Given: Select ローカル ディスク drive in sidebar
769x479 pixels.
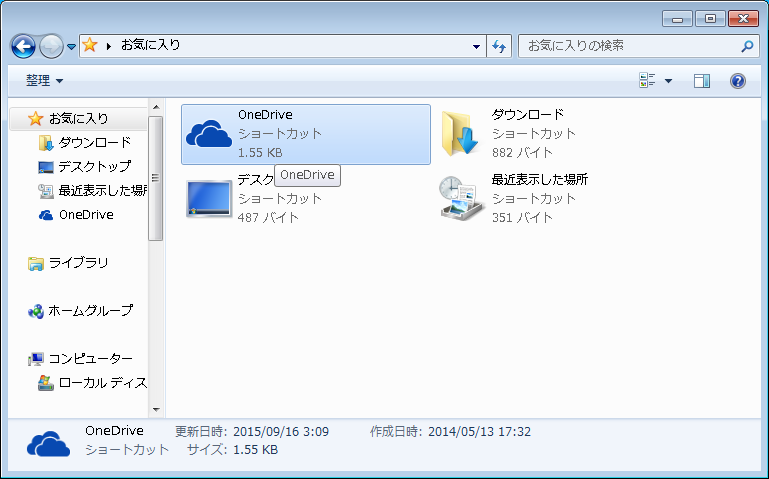Looking at the screenshot, I should coord(92,383).
